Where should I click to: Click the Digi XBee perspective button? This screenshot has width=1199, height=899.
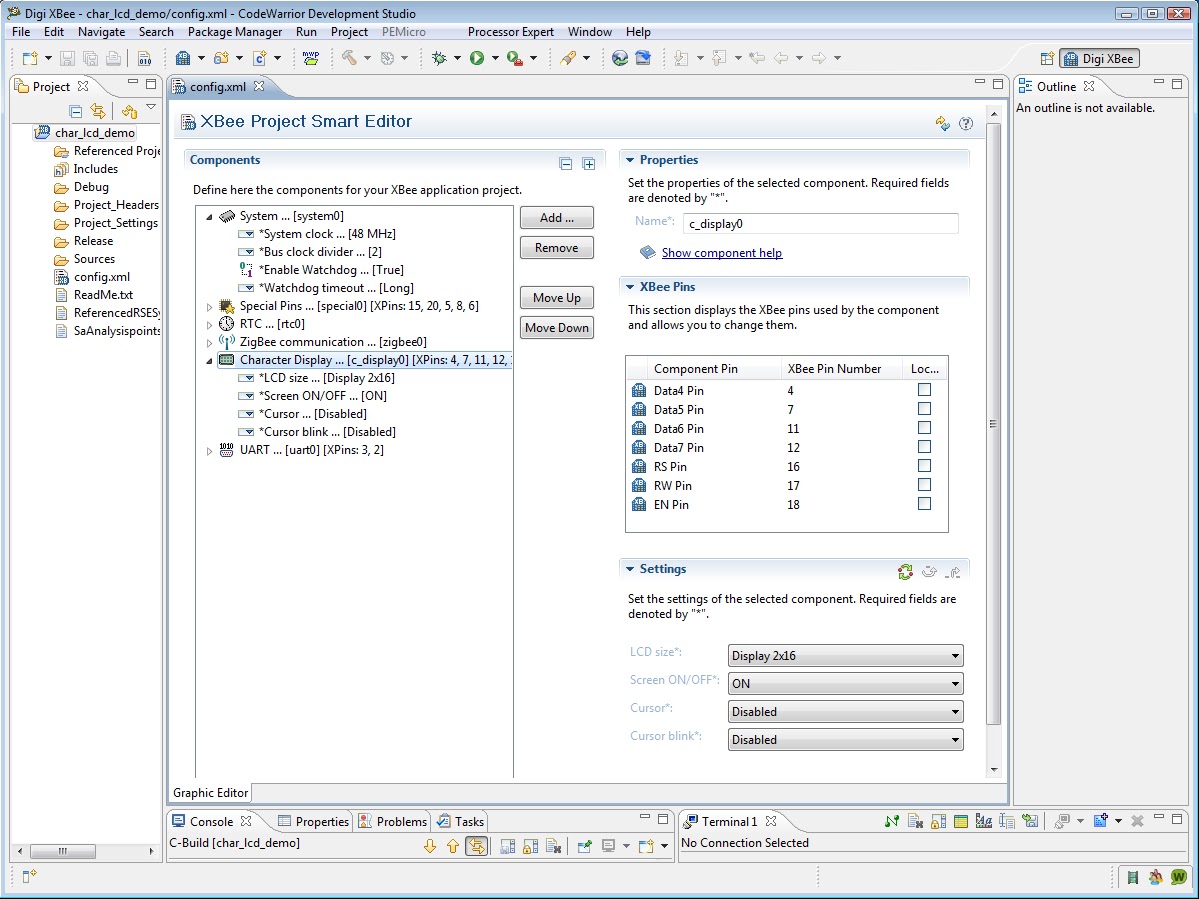pos(1100,59)
